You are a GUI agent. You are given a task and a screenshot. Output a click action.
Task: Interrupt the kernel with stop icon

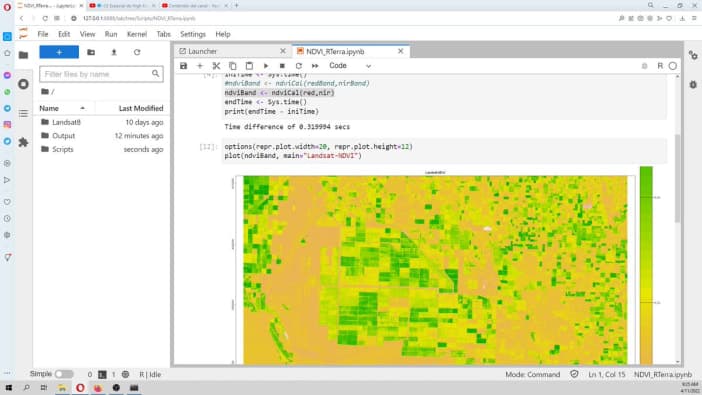tap(282, 66)
